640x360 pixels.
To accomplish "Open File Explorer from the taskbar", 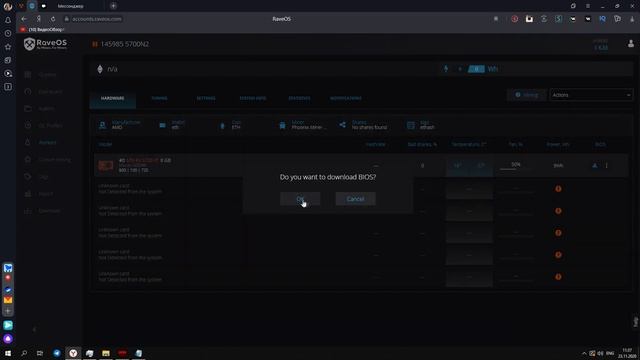I will 106,353.
